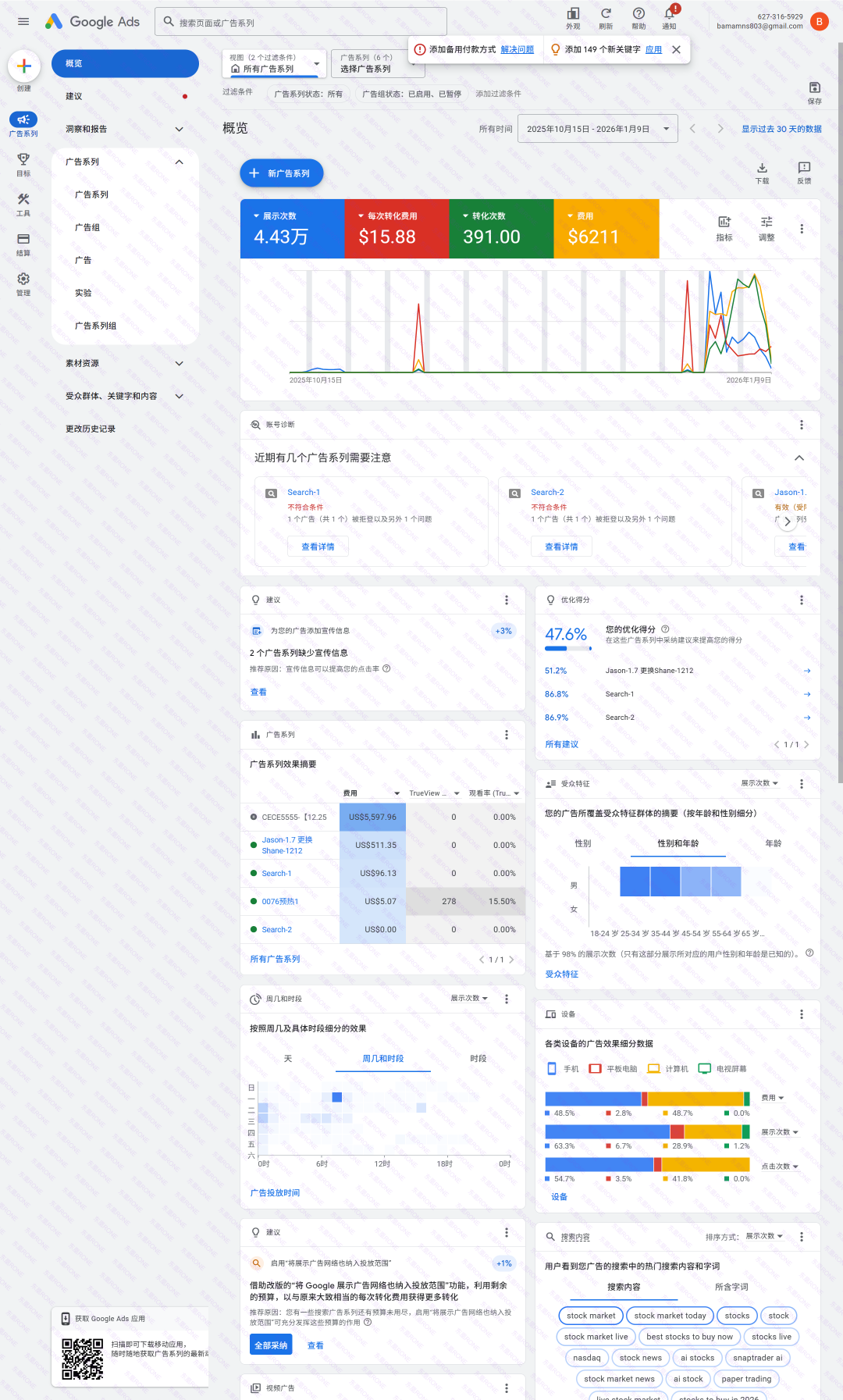Click 查看详情 for Search-1

pos(318,547)
